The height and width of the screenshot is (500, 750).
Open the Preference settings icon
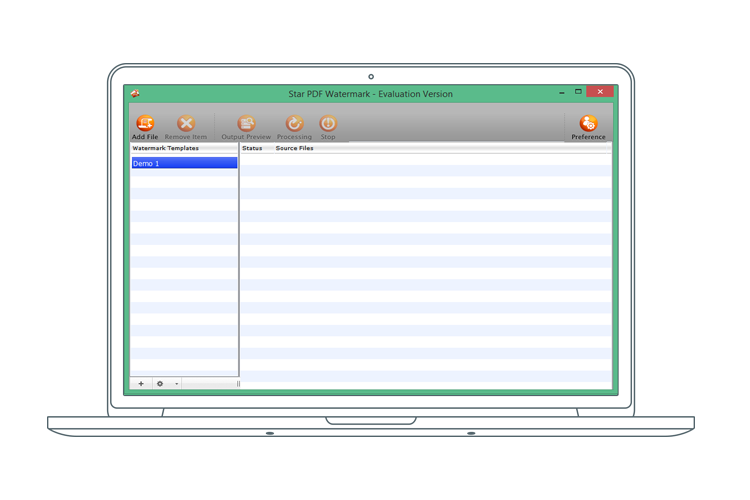pos(588,124)
